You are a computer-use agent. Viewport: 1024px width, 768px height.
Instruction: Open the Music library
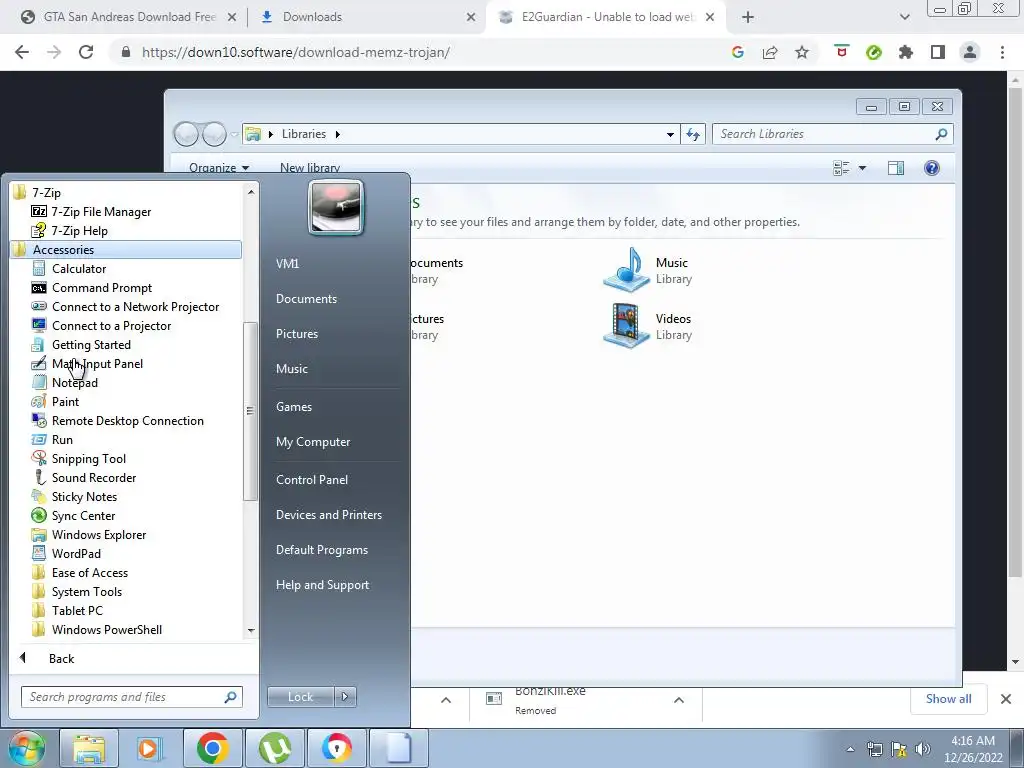pos(647,270)
